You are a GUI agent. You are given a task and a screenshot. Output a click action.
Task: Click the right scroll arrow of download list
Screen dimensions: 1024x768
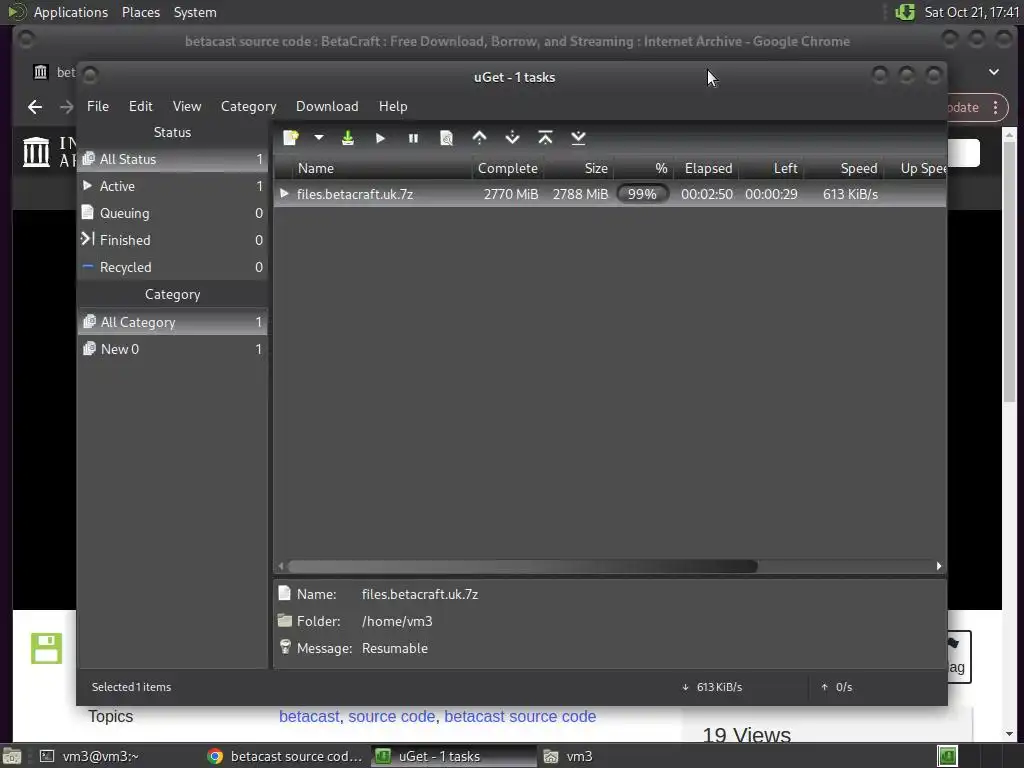click(939, 566)
